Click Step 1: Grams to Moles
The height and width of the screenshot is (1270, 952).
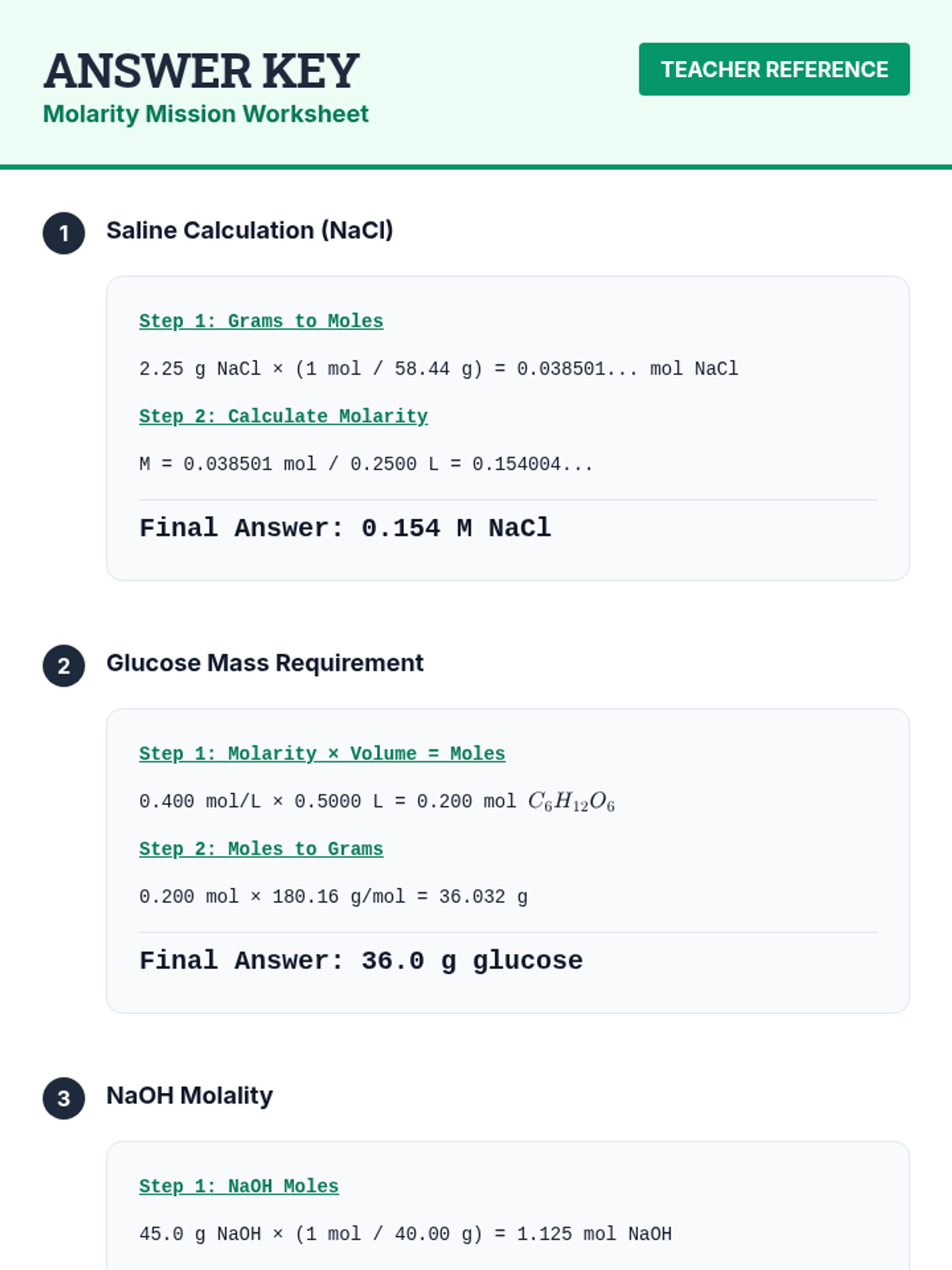tap(261, 321)
